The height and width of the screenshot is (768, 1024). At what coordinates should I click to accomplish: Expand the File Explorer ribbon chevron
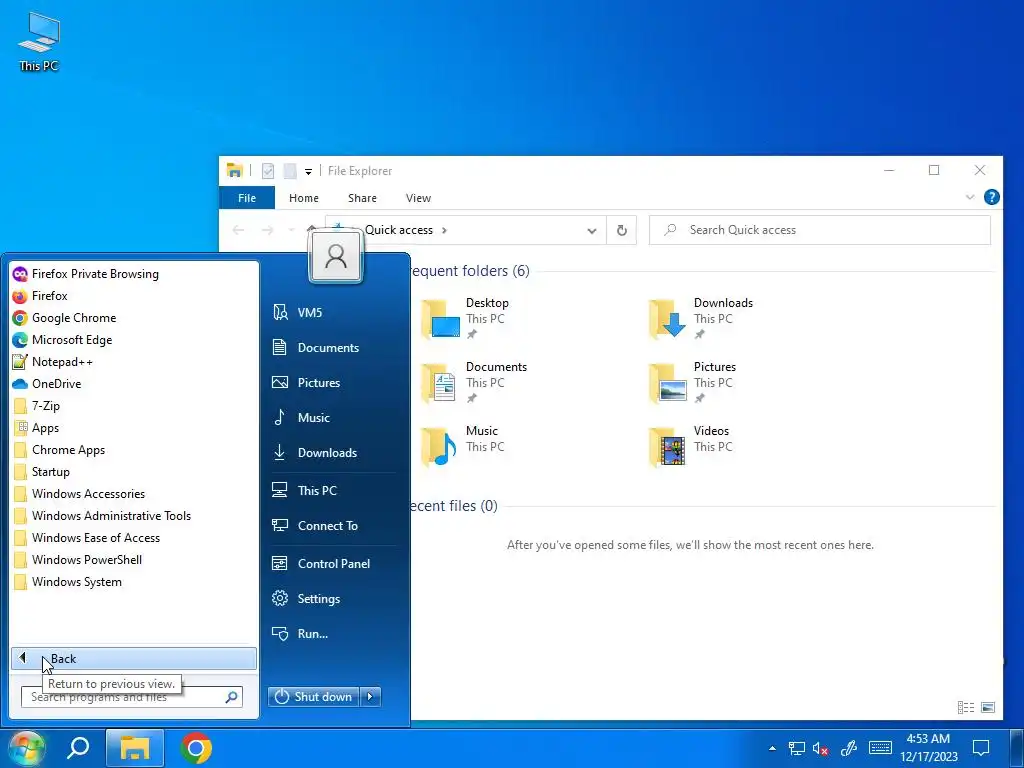click(x=970, y=197)
